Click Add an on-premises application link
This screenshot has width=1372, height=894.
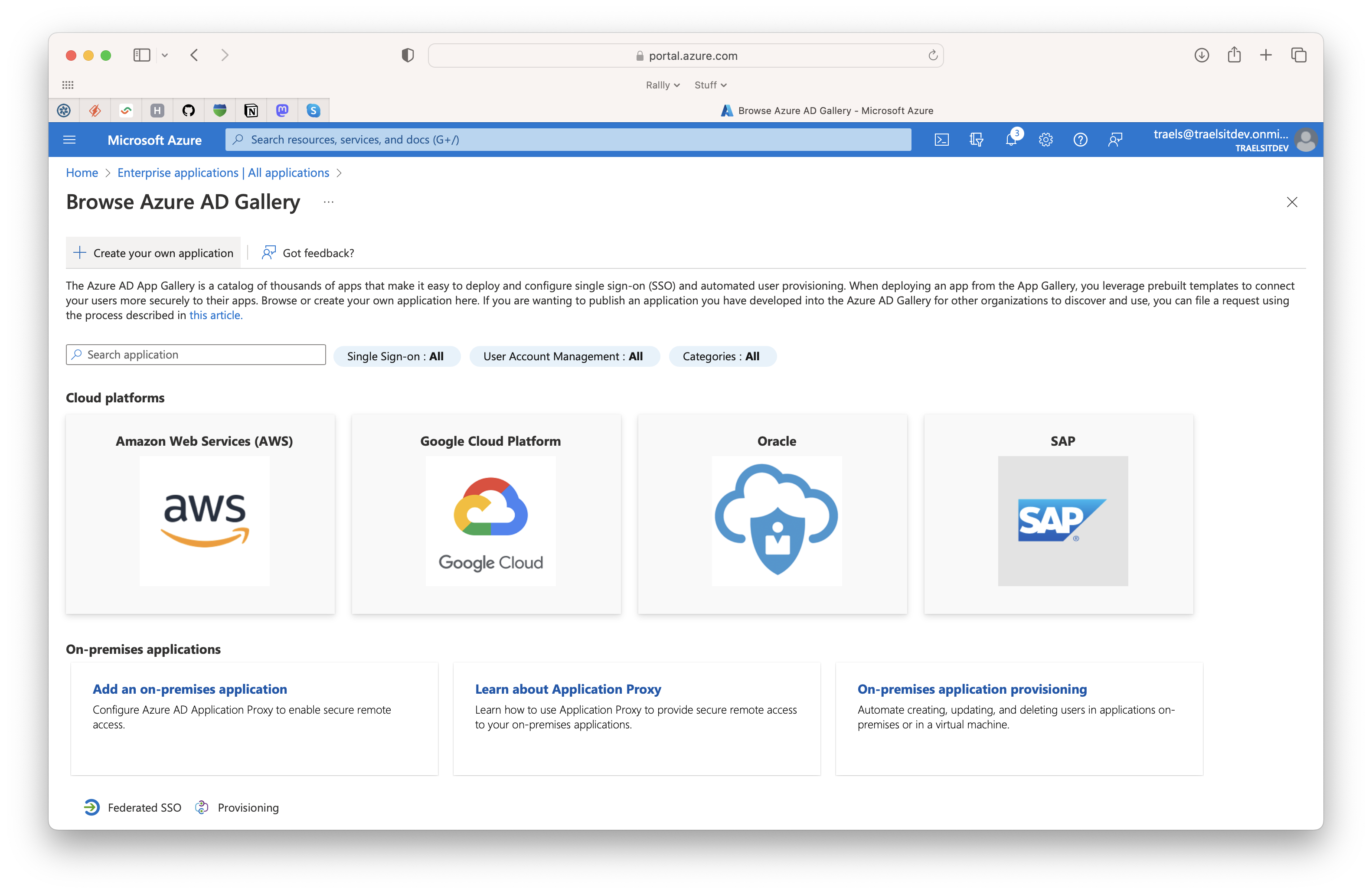[190, 689]
